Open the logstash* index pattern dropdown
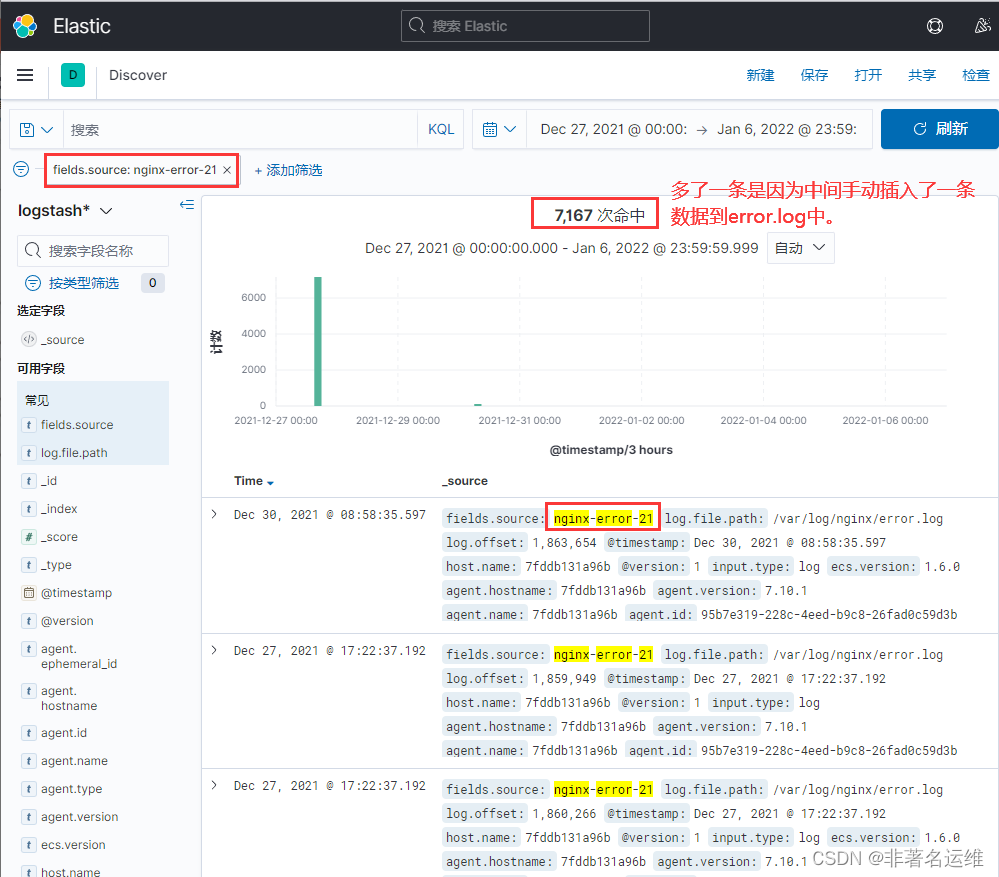Screen dimensions: 999x877 (65, 211)
